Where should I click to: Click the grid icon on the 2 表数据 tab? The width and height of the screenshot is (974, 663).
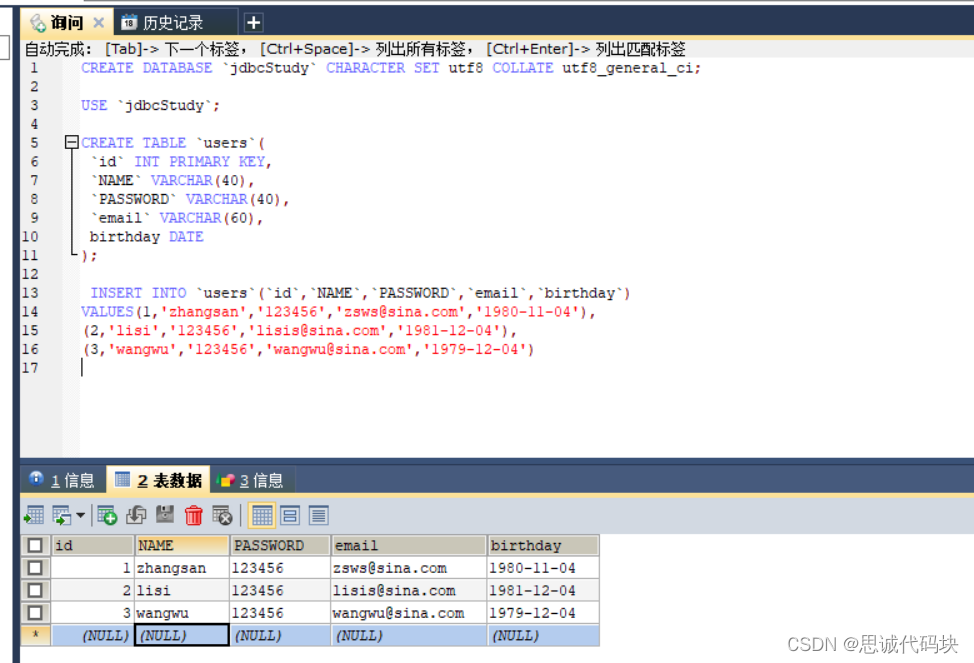click(x=122, y=478)
